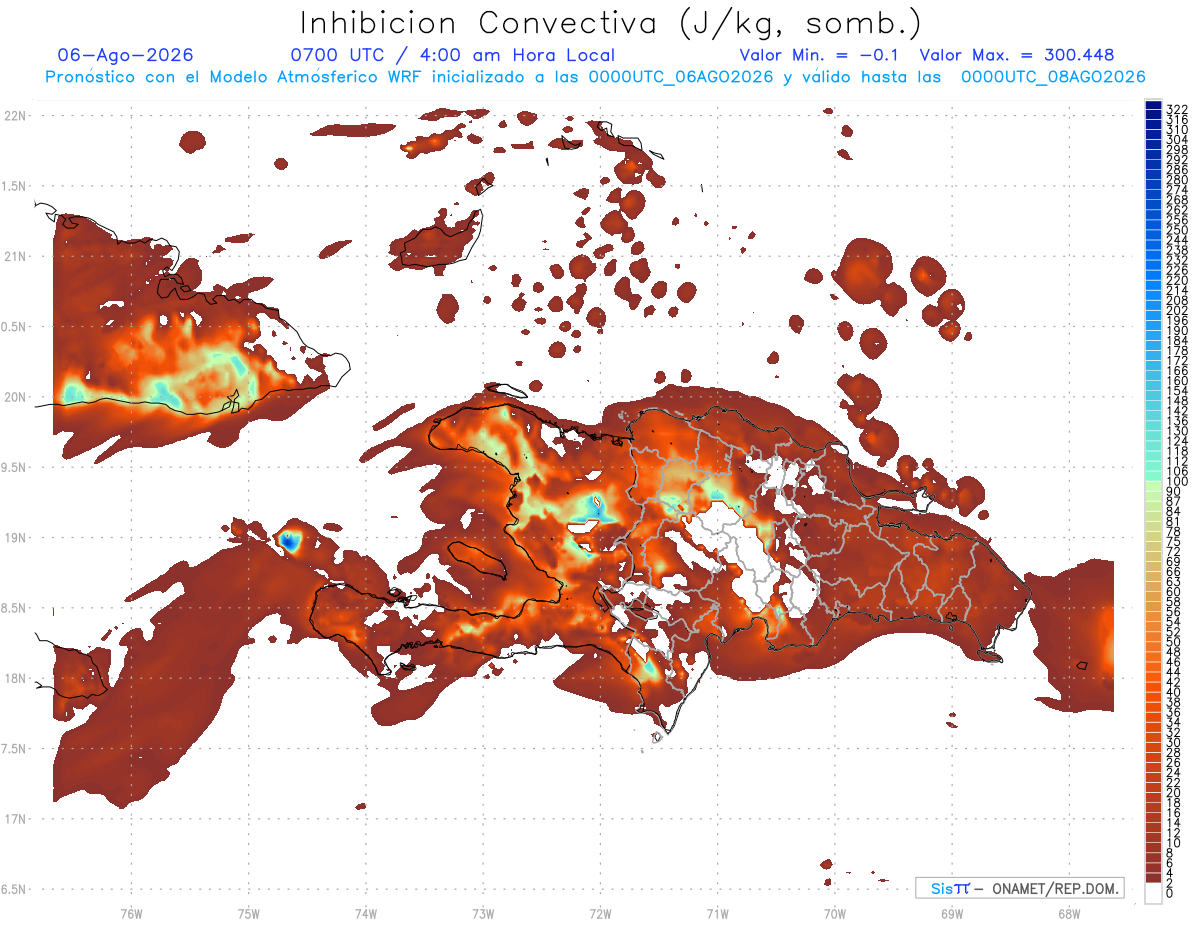The height and width of the screenshot is (927, 1200).
Task: Click the longitude axis label '71W'
Action: (717, 913)
